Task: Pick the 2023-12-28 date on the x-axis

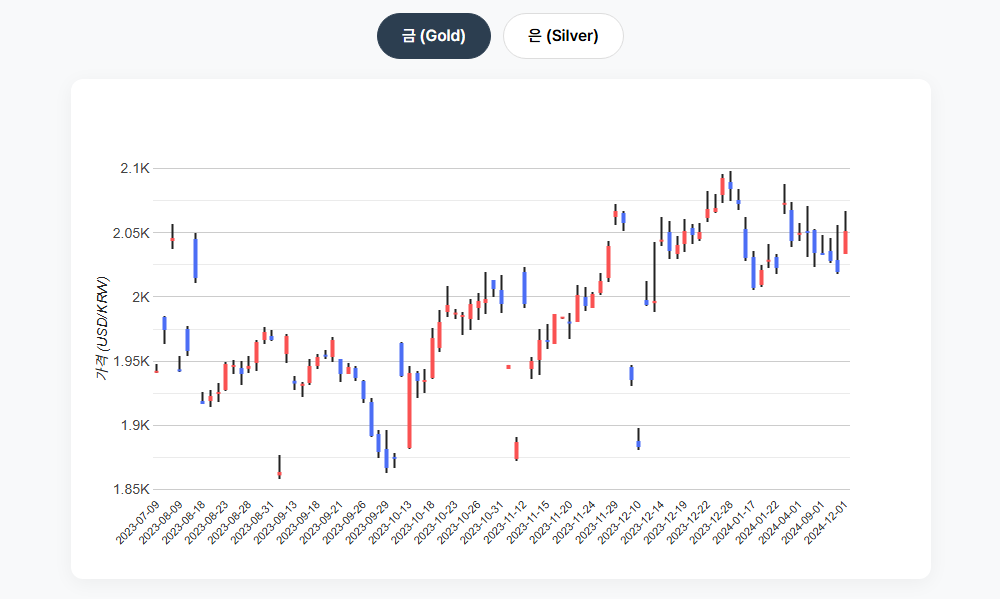Action: point(713,522)
